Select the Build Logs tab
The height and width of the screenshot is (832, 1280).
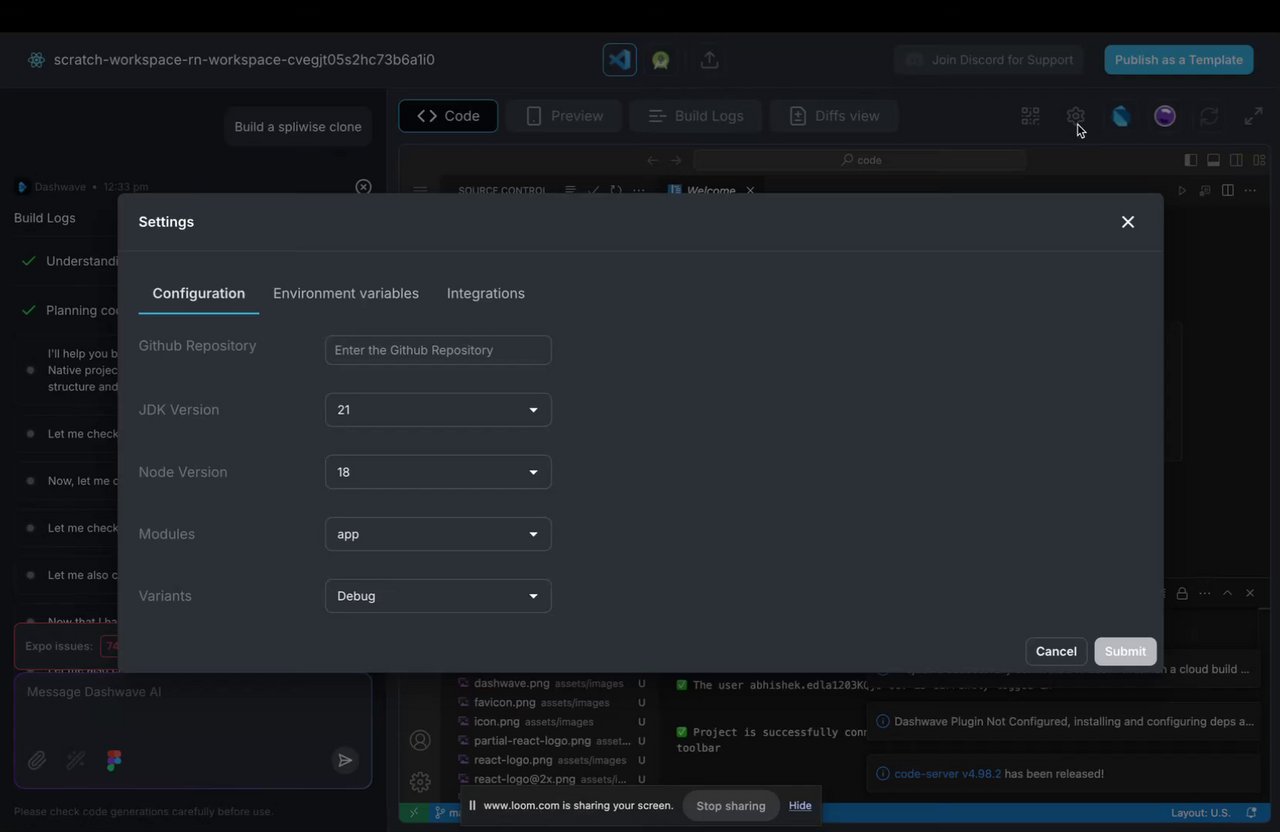coord(695,116)
